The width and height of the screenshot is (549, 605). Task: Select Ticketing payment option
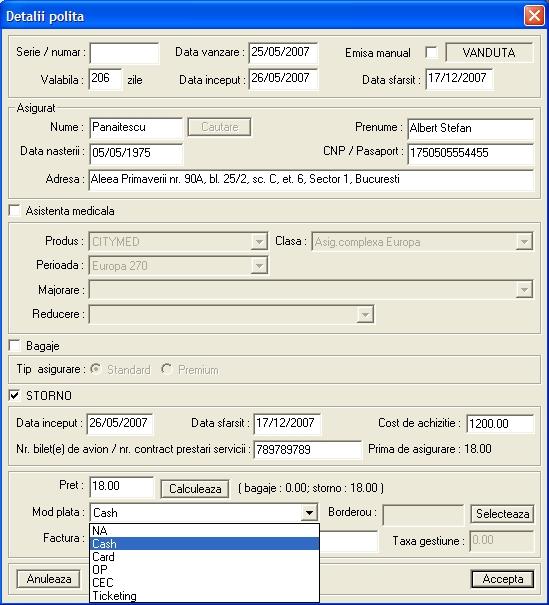(204, 596)
